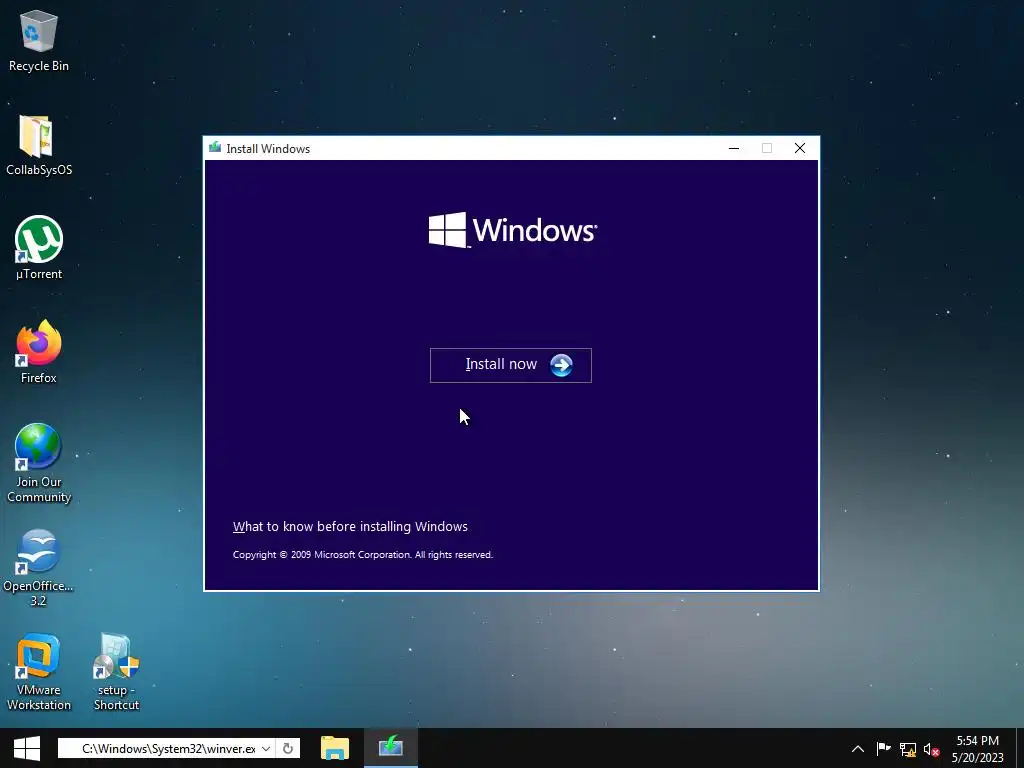1024x768 pixels.
Task: Launch the OpenOffice 3.2 shortcut
Action: tap(39, 568)
